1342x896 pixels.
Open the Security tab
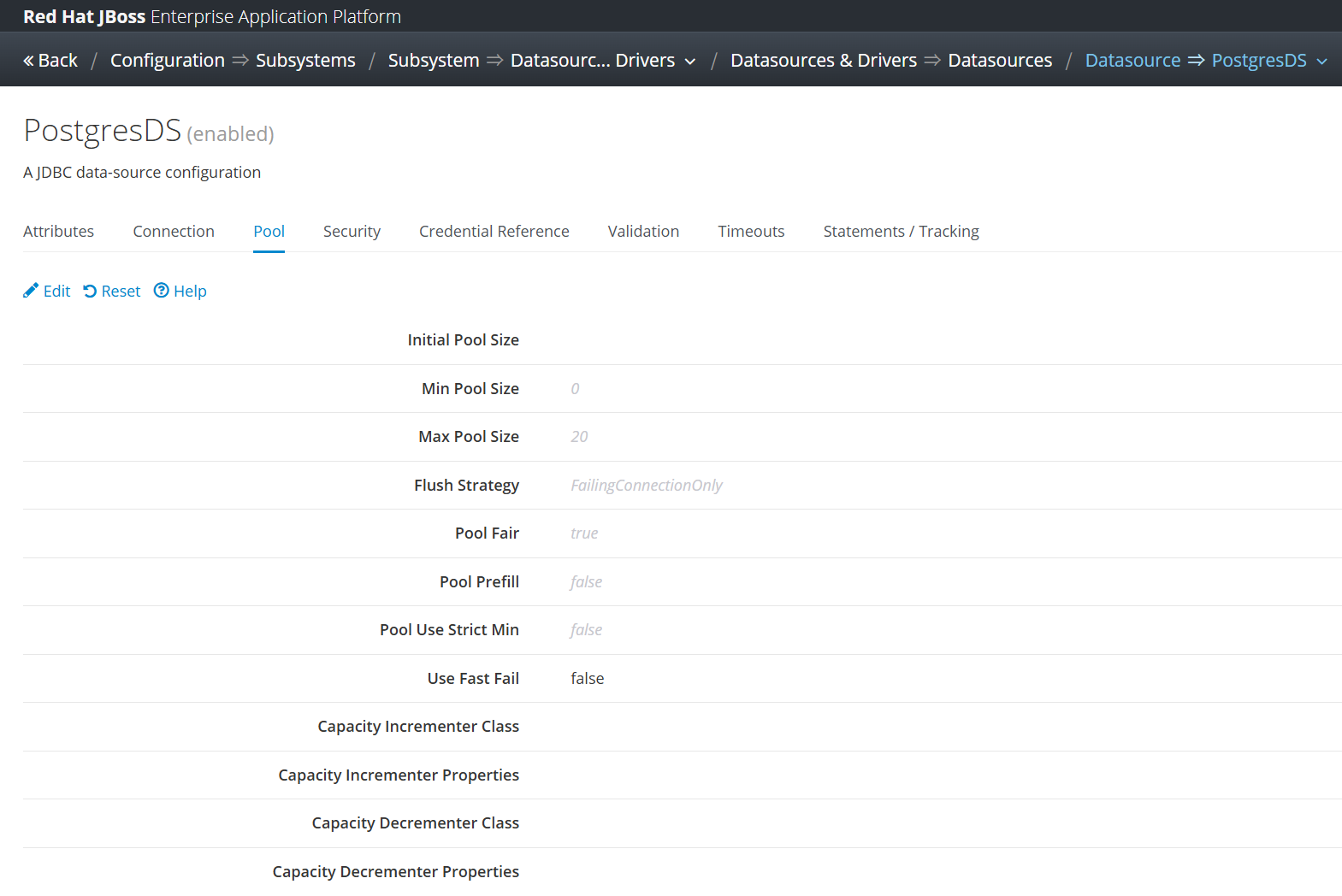click(x=352, y=232)
